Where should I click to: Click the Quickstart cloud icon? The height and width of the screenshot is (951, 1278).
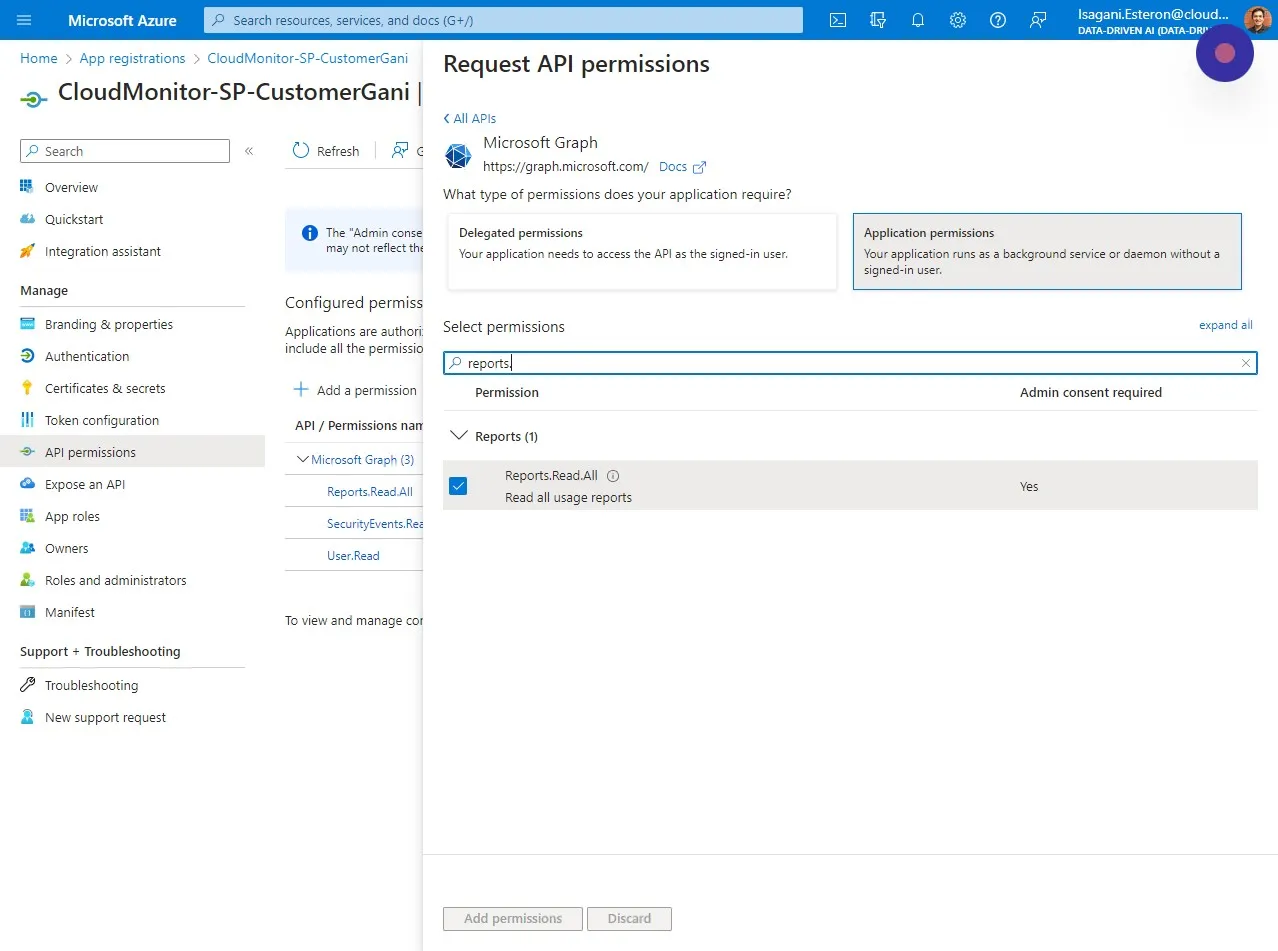point(27,219)
